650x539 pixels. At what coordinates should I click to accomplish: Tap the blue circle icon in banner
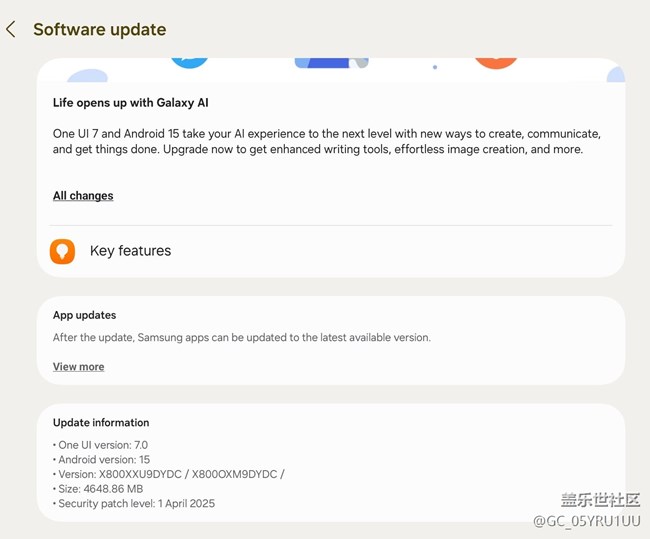pyautogui.click(x=189, y=61)
